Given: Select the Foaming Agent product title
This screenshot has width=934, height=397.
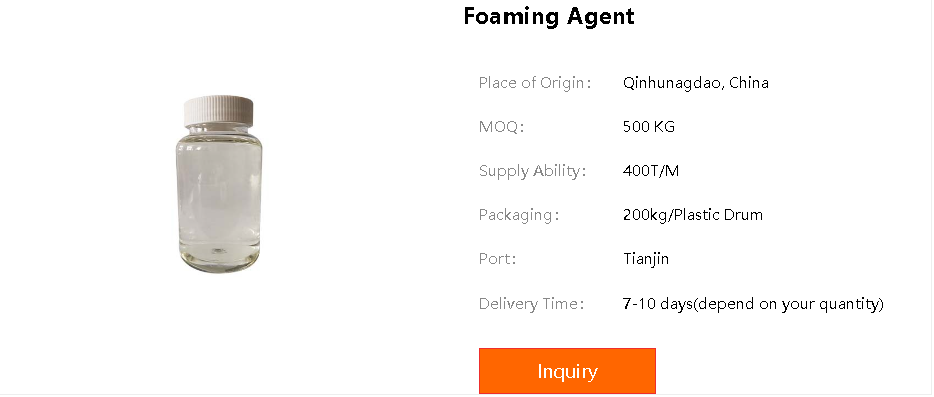Looking at the screenshot, I should [549, 16].
